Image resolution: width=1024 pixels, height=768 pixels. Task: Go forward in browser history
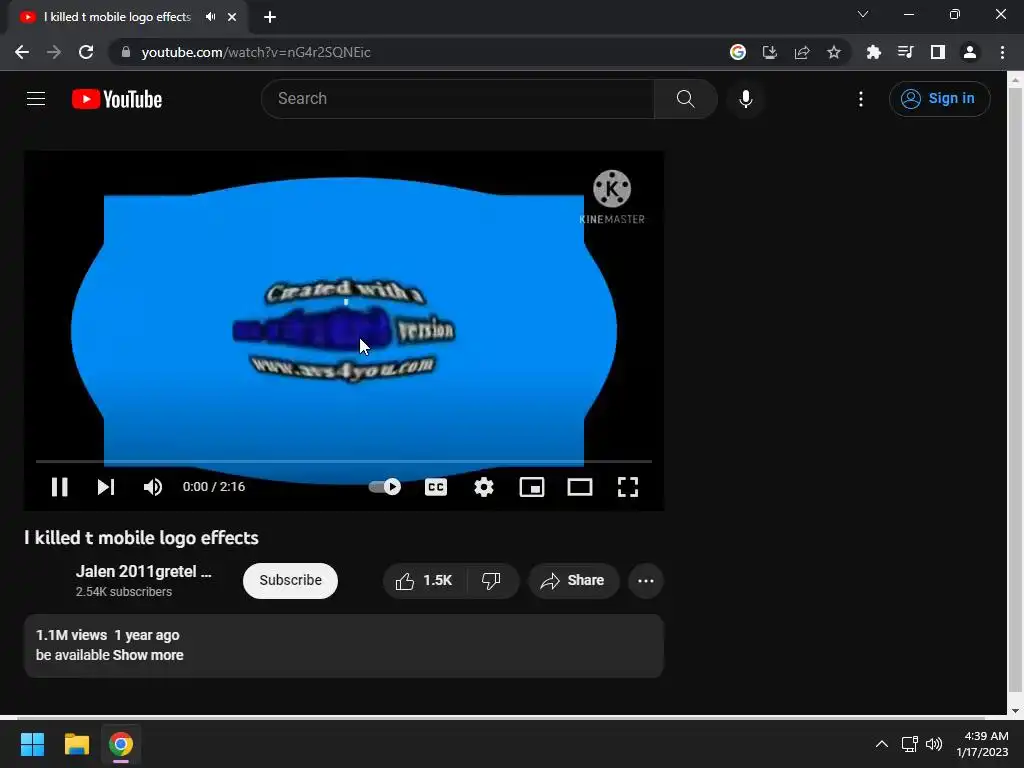(54, 52)
